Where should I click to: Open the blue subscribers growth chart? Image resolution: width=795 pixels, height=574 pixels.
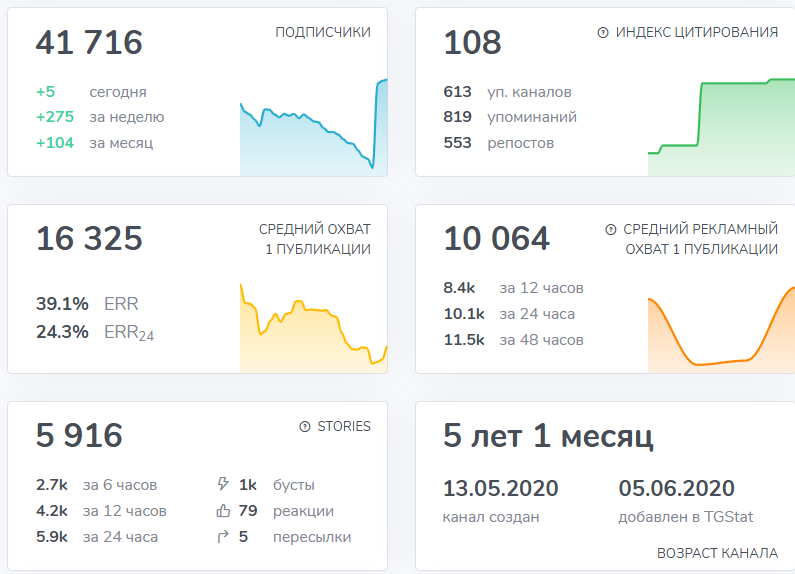click(x=314, y=127)
